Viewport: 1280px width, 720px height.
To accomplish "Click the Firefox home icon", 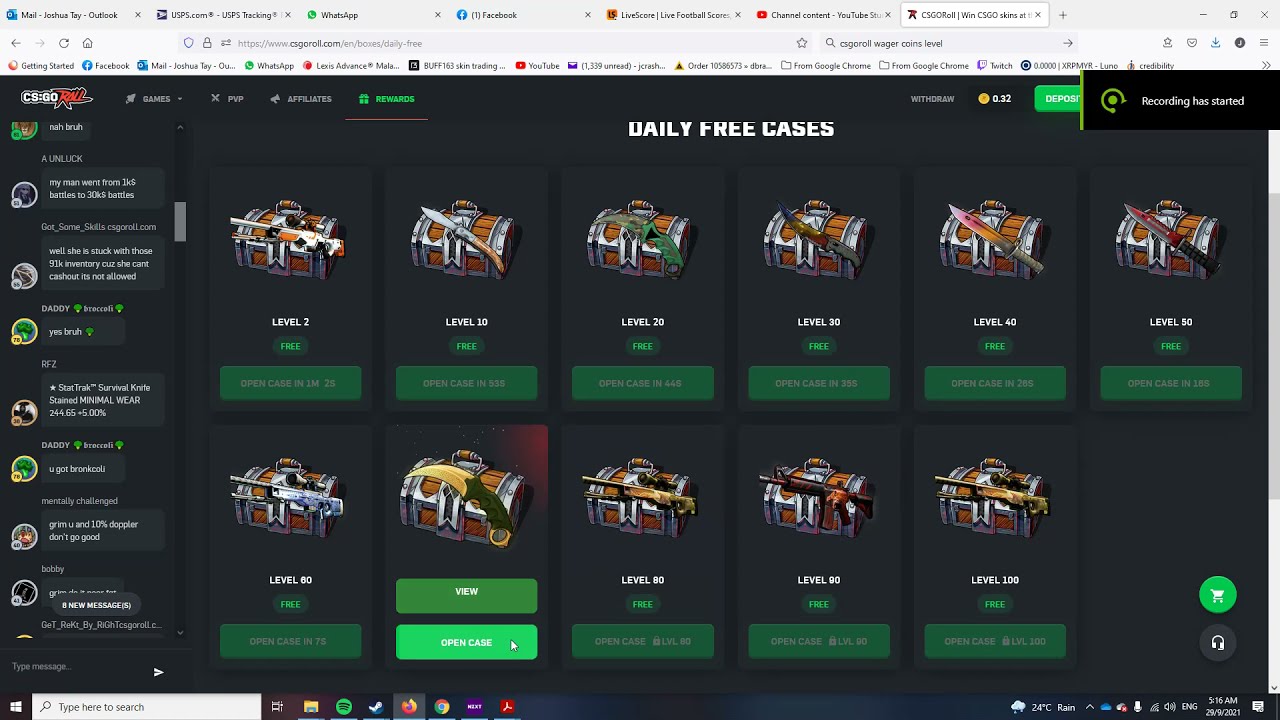I will click(x=88, y=43).
